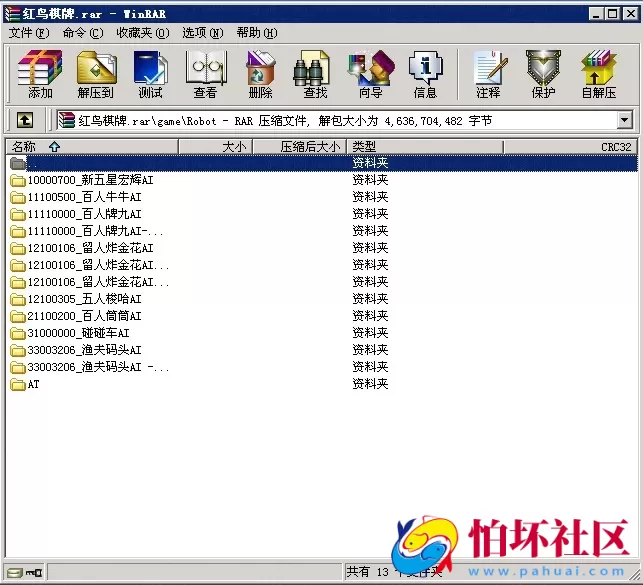
Task: Click the 注释 (Comment) toolbar icon
Action: click(489, 74)
